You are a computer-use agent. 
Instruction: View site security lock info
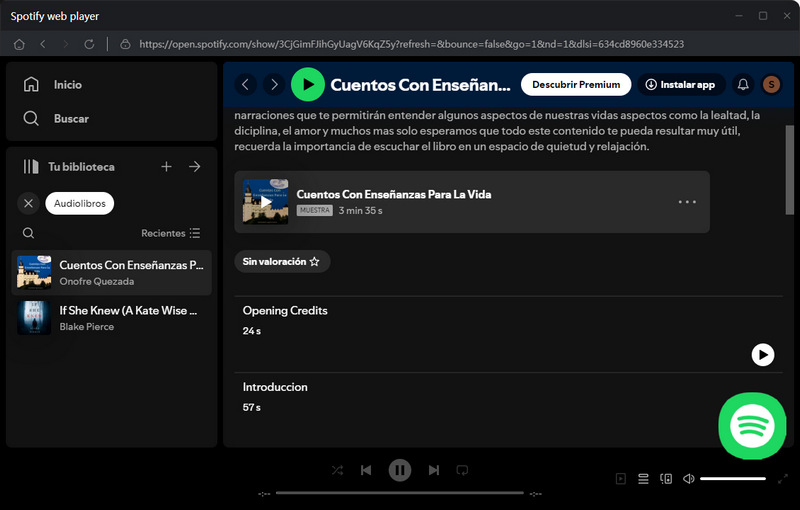125,44
